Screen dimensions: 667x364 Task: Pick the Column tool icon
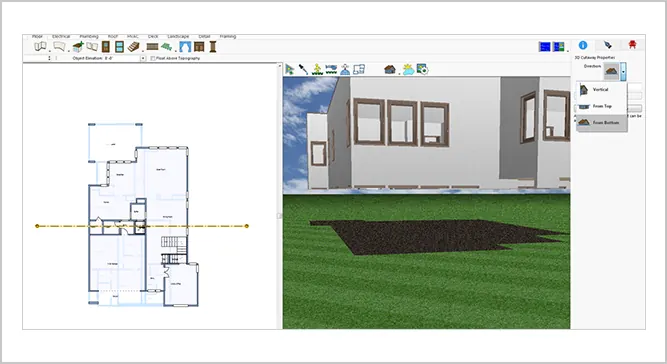pos(213,47)
